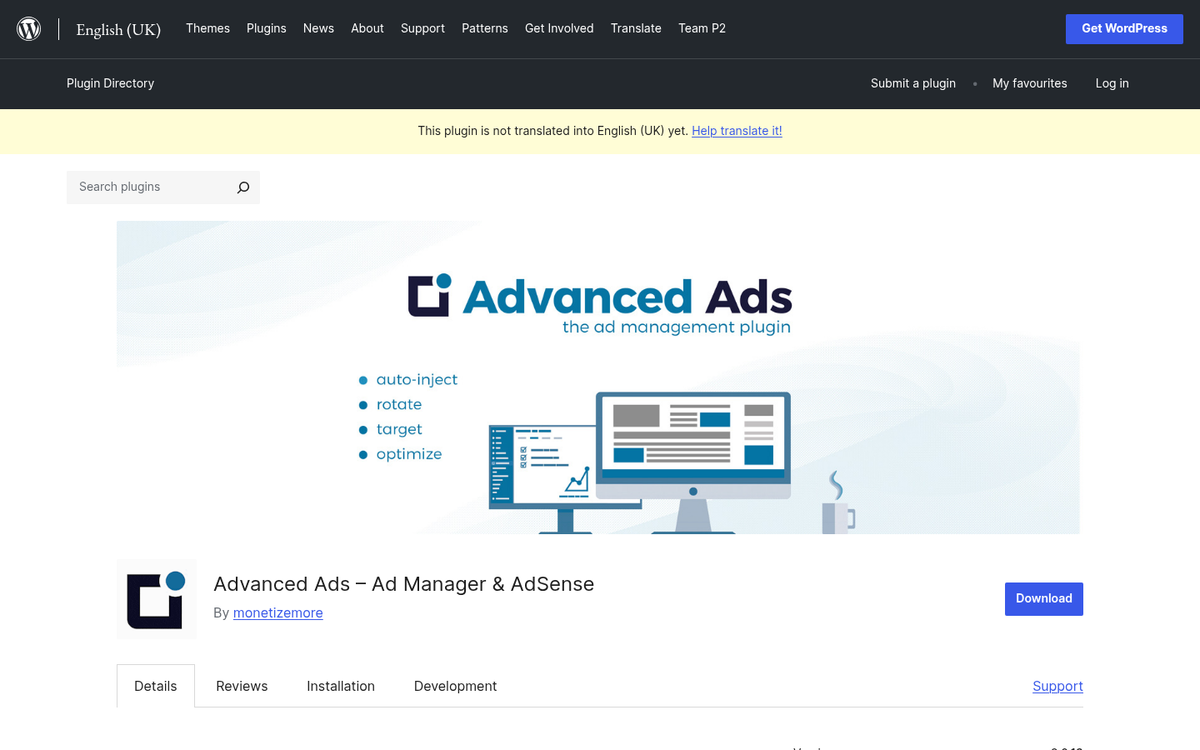Viewport: 1200px width, 750px height.
Task: Click the Download button
Action: tap(1044, 598)
